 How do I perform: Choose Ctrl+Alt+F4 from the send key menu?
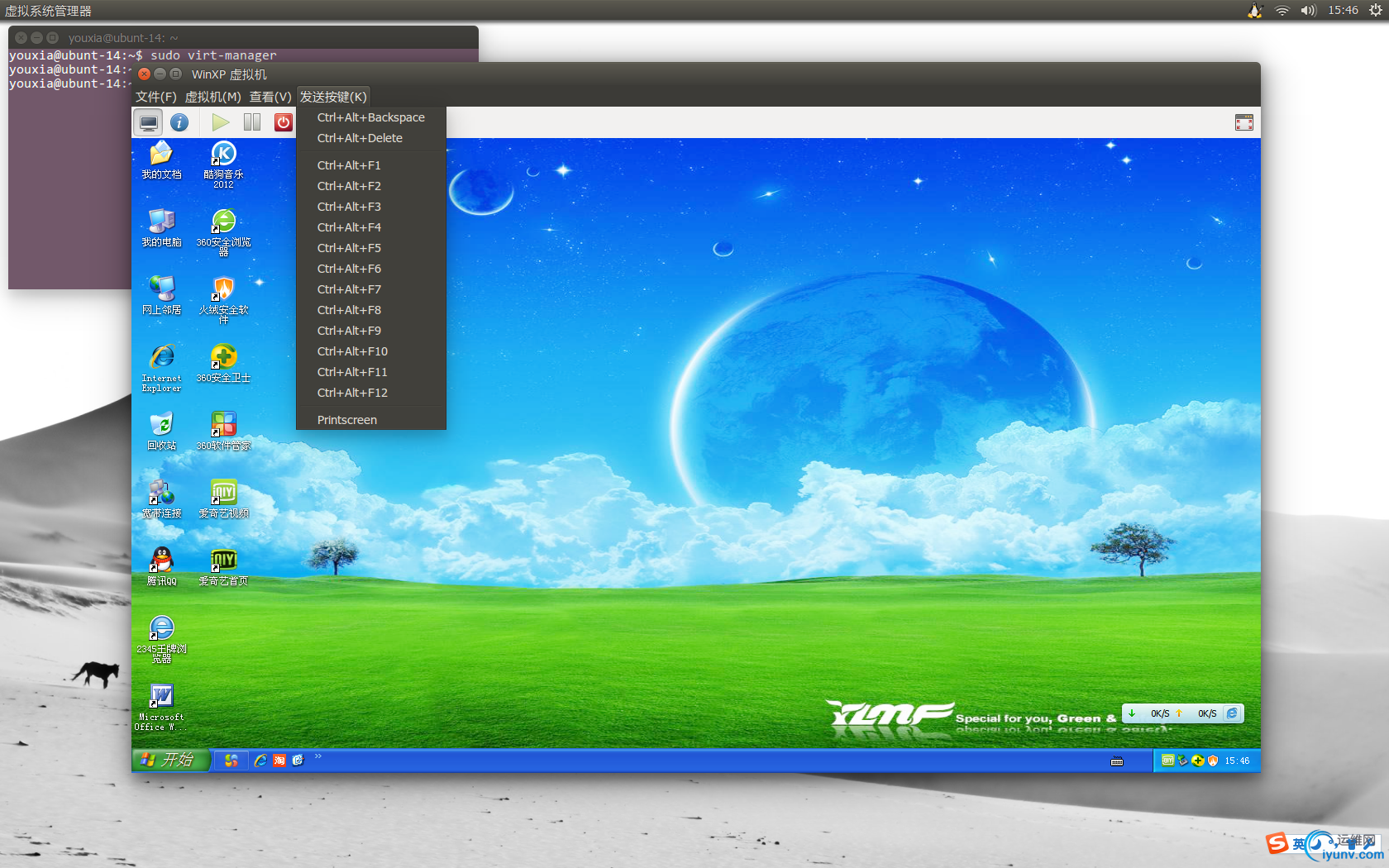tap(371, 227)
